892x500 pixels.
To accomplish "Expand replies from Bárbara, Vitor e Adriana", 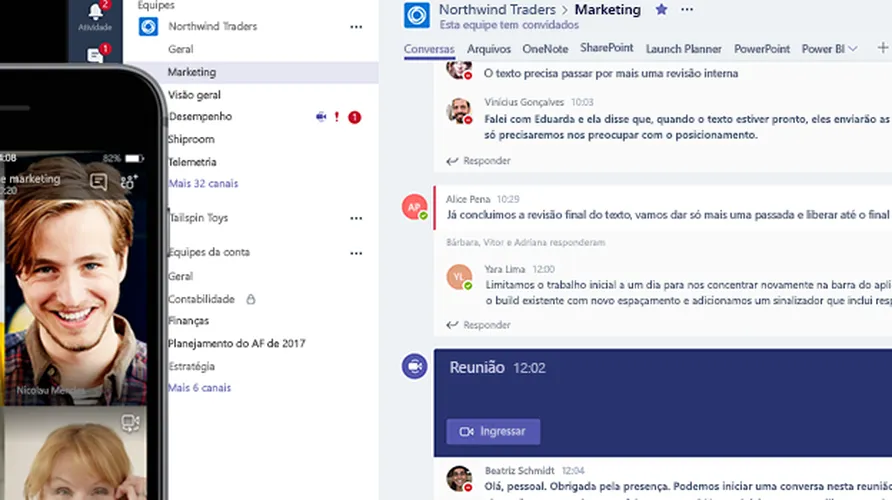I will [x=526, y=242].
